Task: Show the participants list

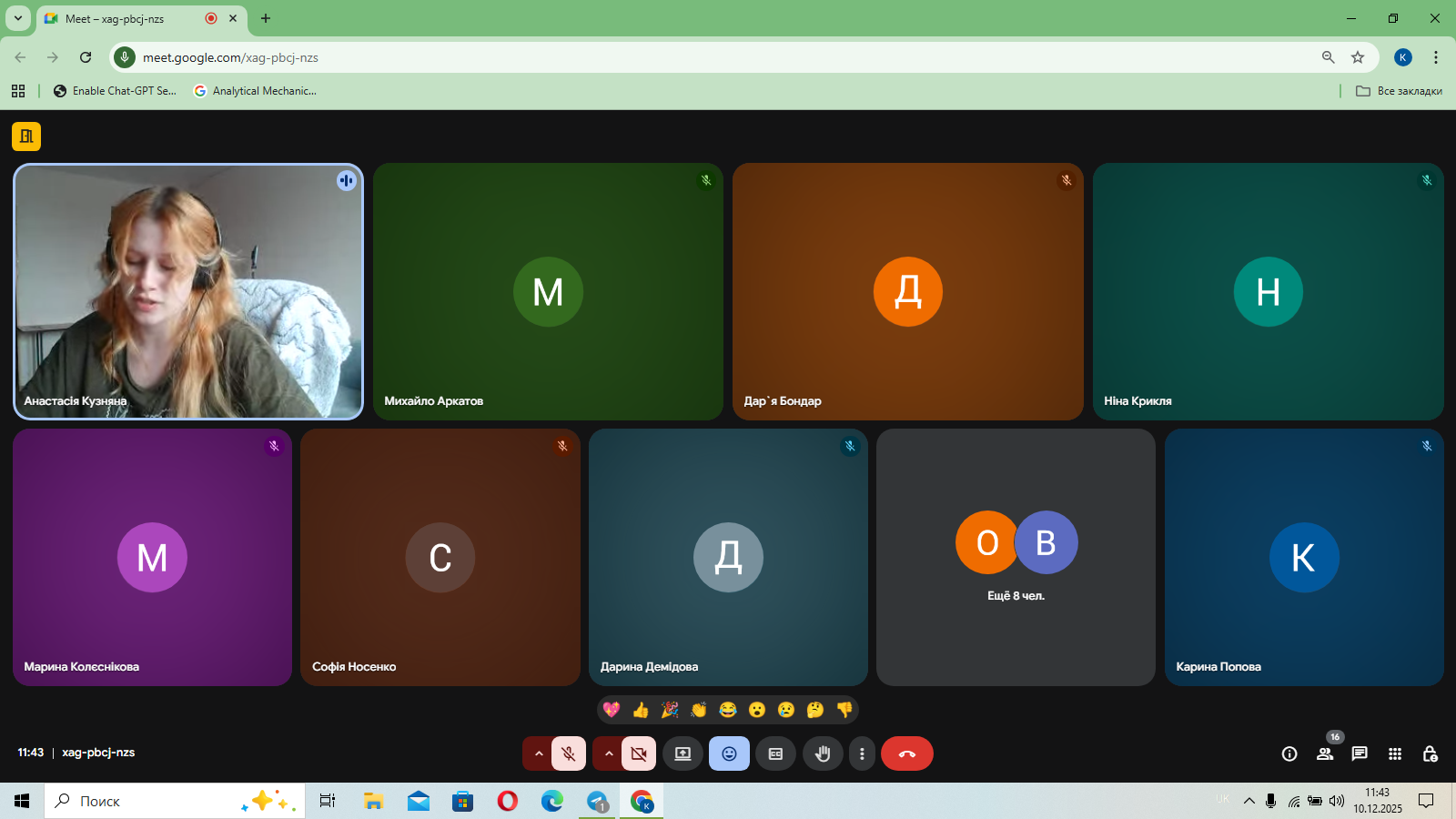Action: pyautogui.click(x=1325, y=753)
